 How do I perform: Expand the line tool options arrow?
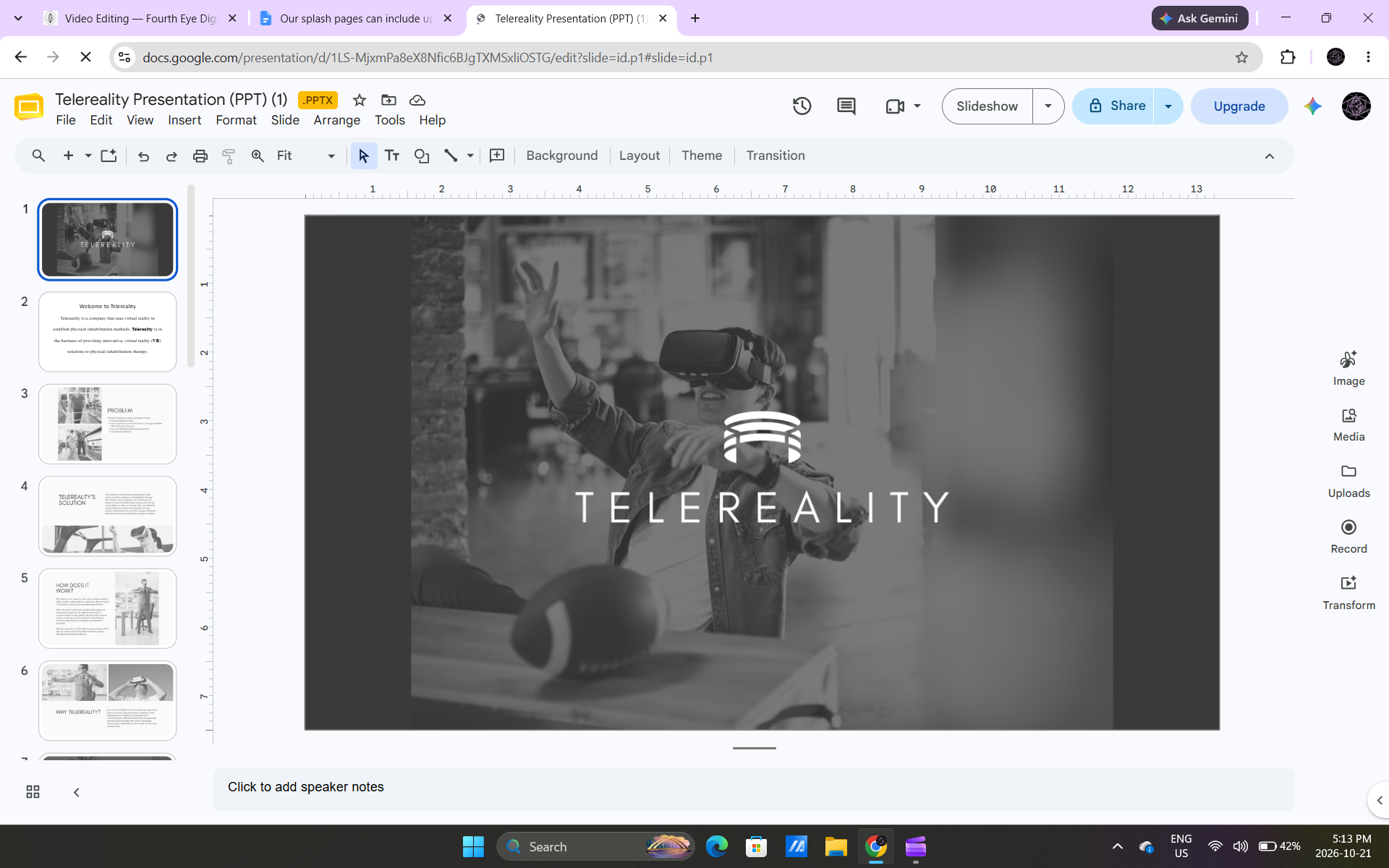click(470, 156)
